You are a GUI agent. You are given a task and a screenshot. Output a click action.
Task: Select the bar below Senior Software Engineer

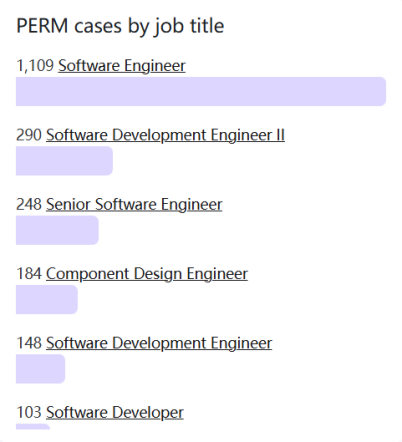pyautogui.click(x=57, y=230)
